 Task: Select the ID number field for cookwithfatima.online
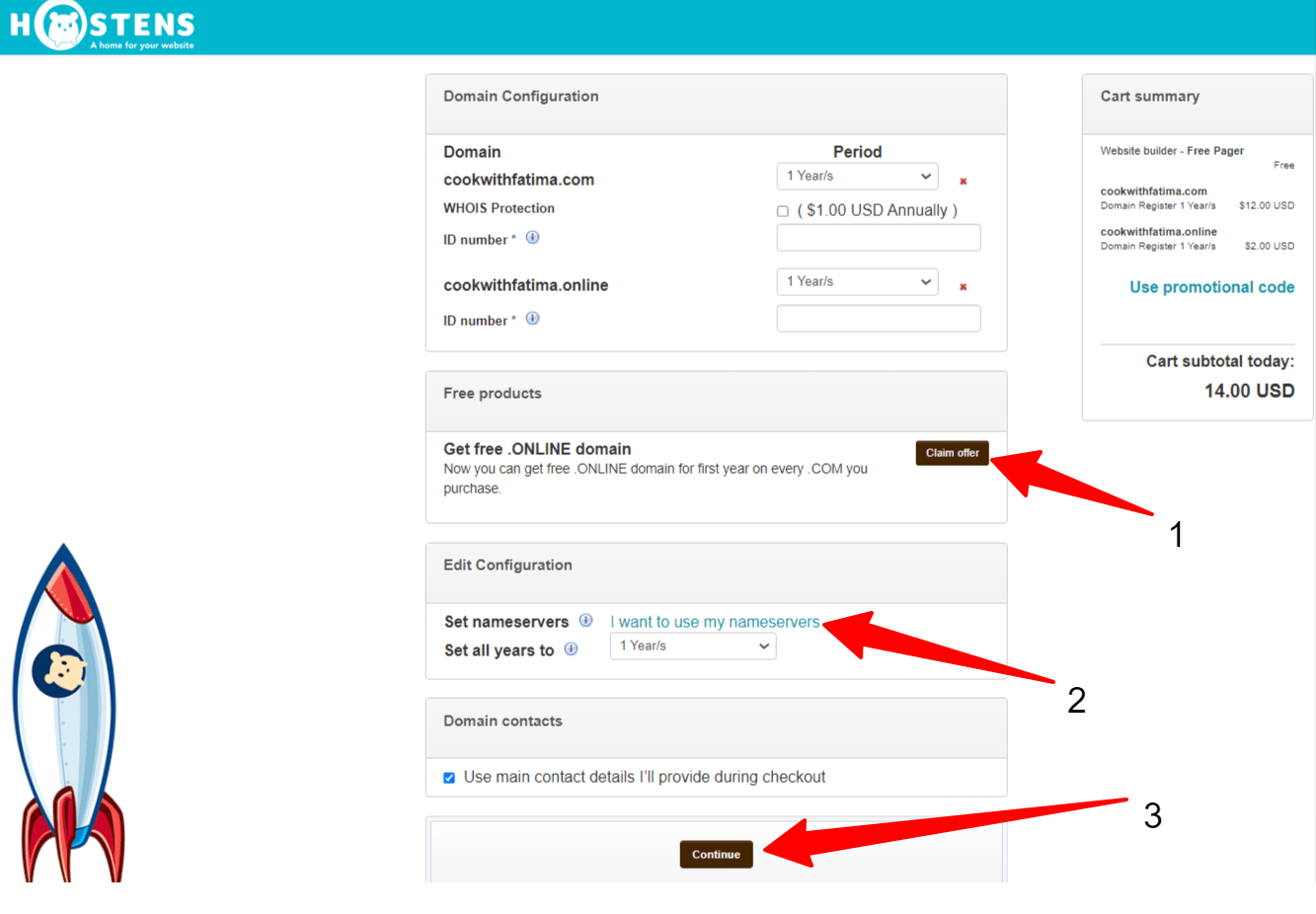pos(878,318)
